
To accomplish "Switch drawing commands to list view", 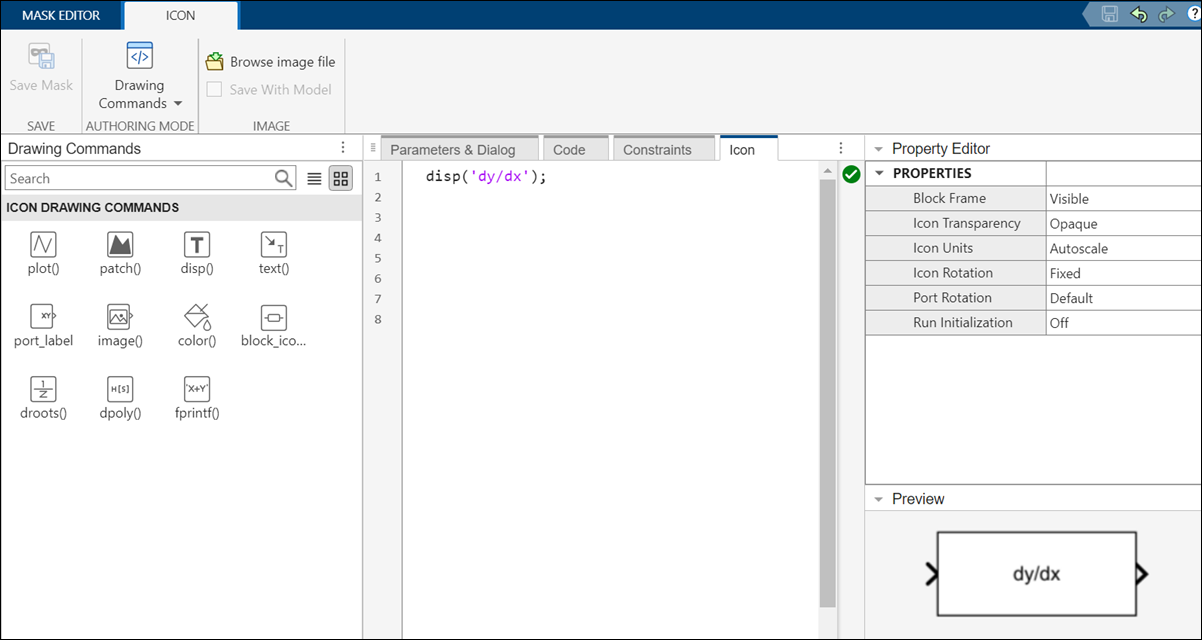I will (x=314, y=178).
